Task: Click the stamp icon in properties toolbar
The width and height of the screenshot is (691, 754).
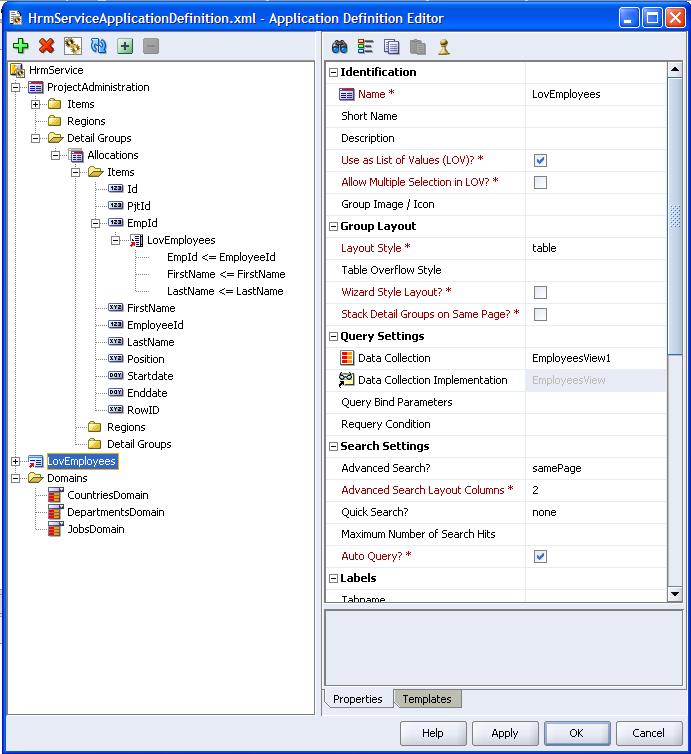Action: coord(444,46)
